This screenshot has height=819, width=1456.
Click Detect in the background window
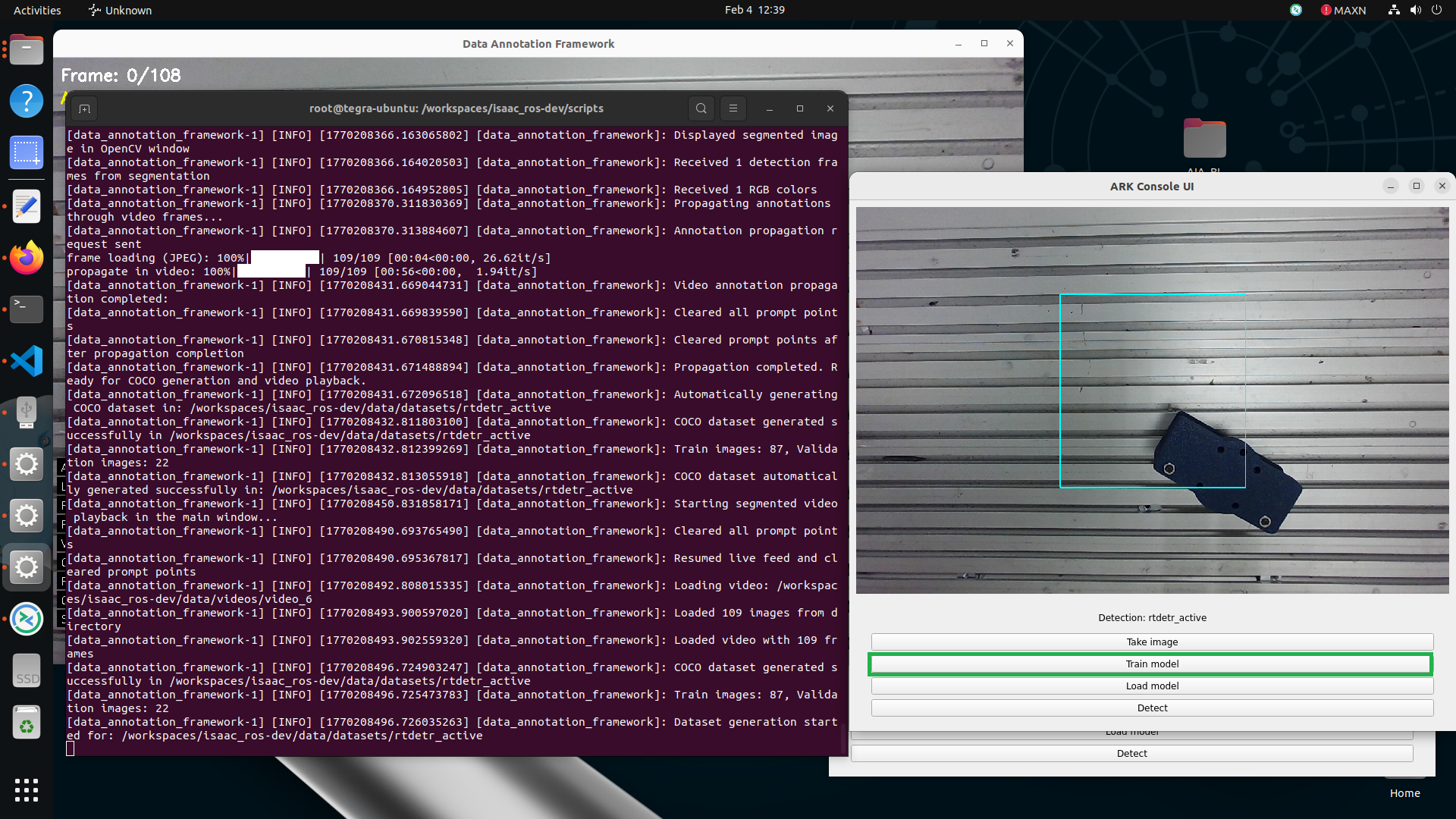tap(1131, 753)
